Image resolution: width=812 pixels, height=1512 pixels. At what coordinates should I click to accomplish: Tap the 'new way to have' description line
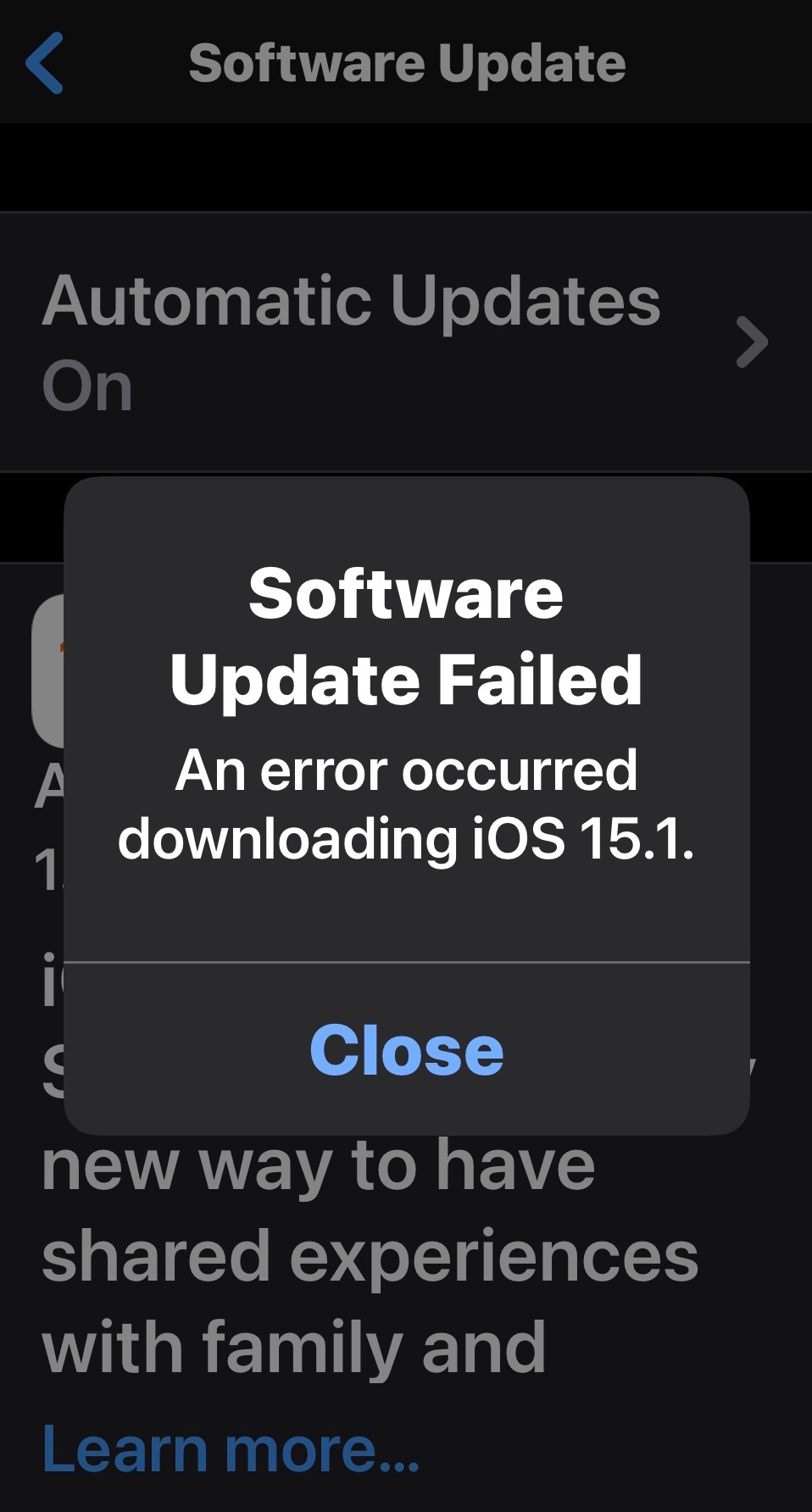[x=319, y=1167]
